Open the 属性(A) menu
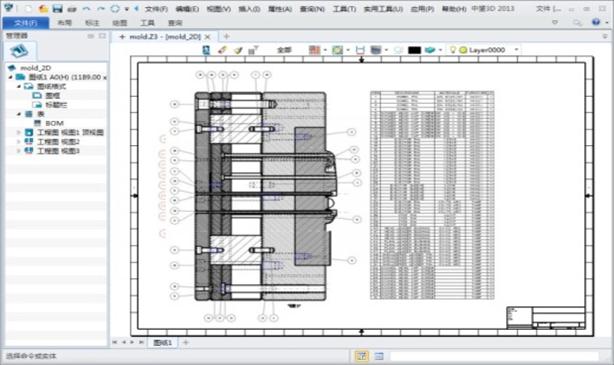This screenshot has height=365, width=614. click(x=280, y=9)
